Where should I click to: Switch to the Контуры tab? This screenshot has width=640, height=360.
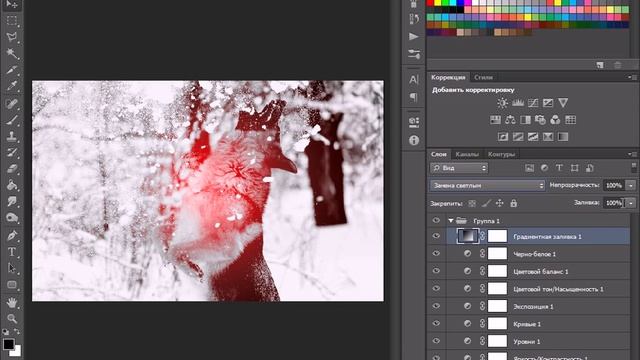coord(501,154)
